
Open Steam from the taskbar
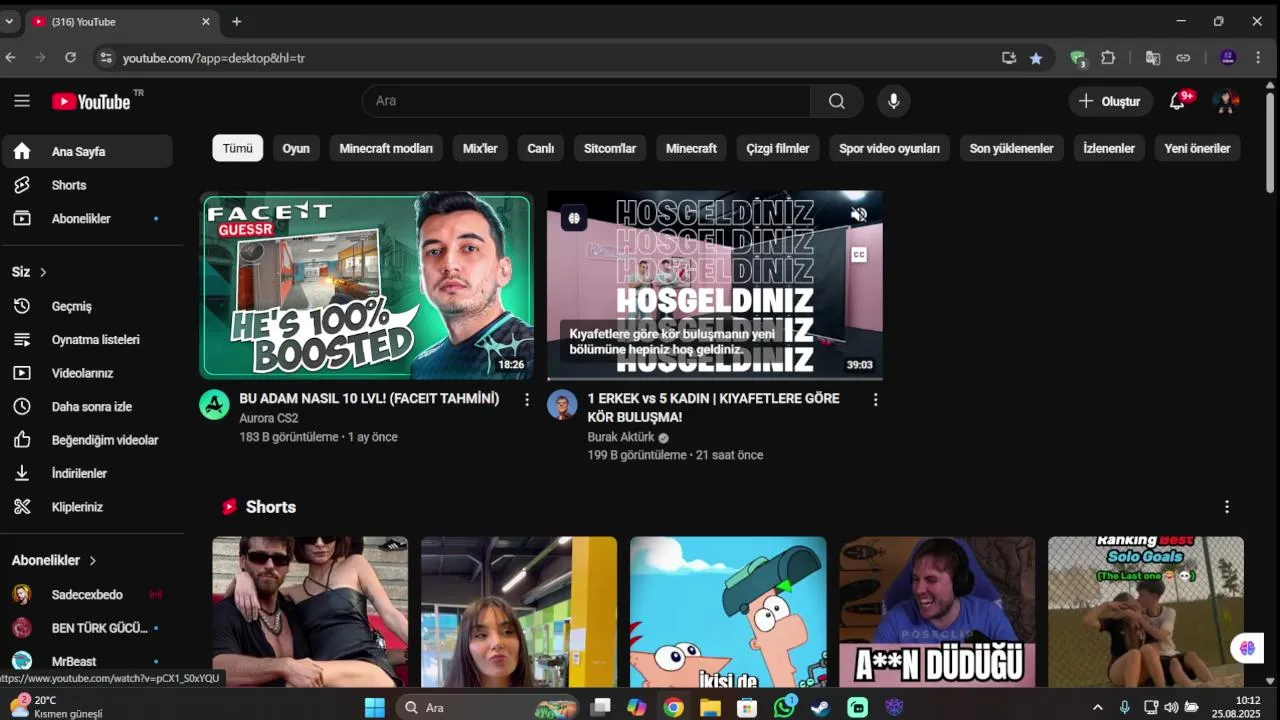pos(820,708)
